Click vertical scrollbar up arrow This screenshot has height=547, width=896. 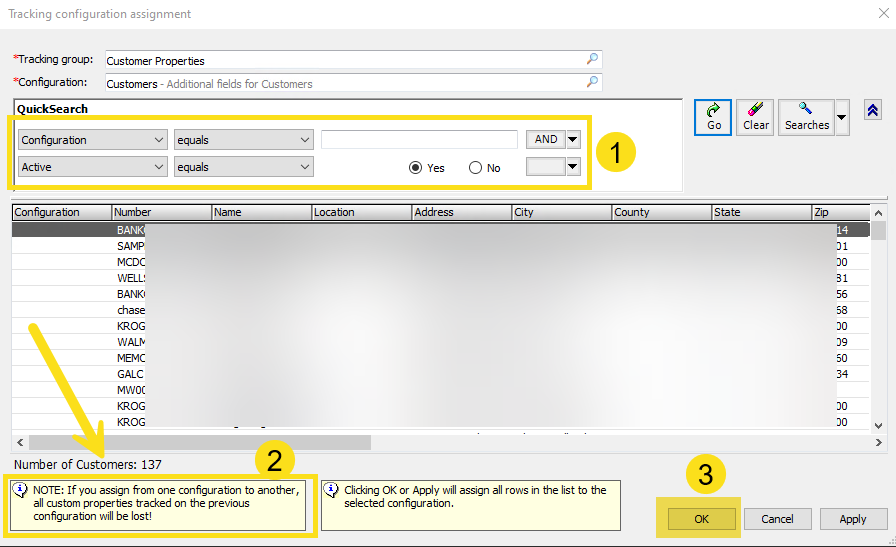tap(878, 213)
